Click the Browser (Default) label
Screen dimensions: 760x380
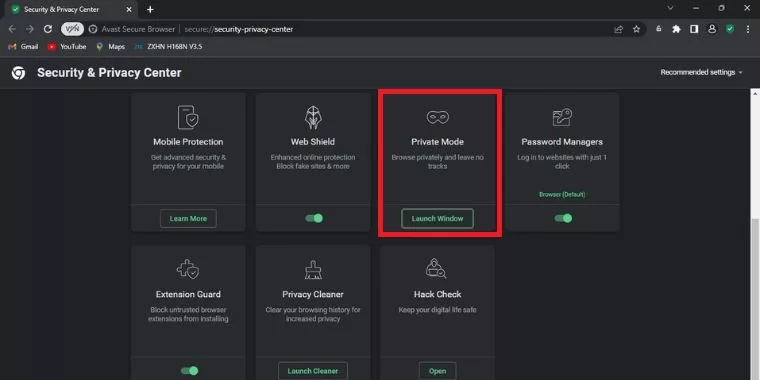coord(562,194)
